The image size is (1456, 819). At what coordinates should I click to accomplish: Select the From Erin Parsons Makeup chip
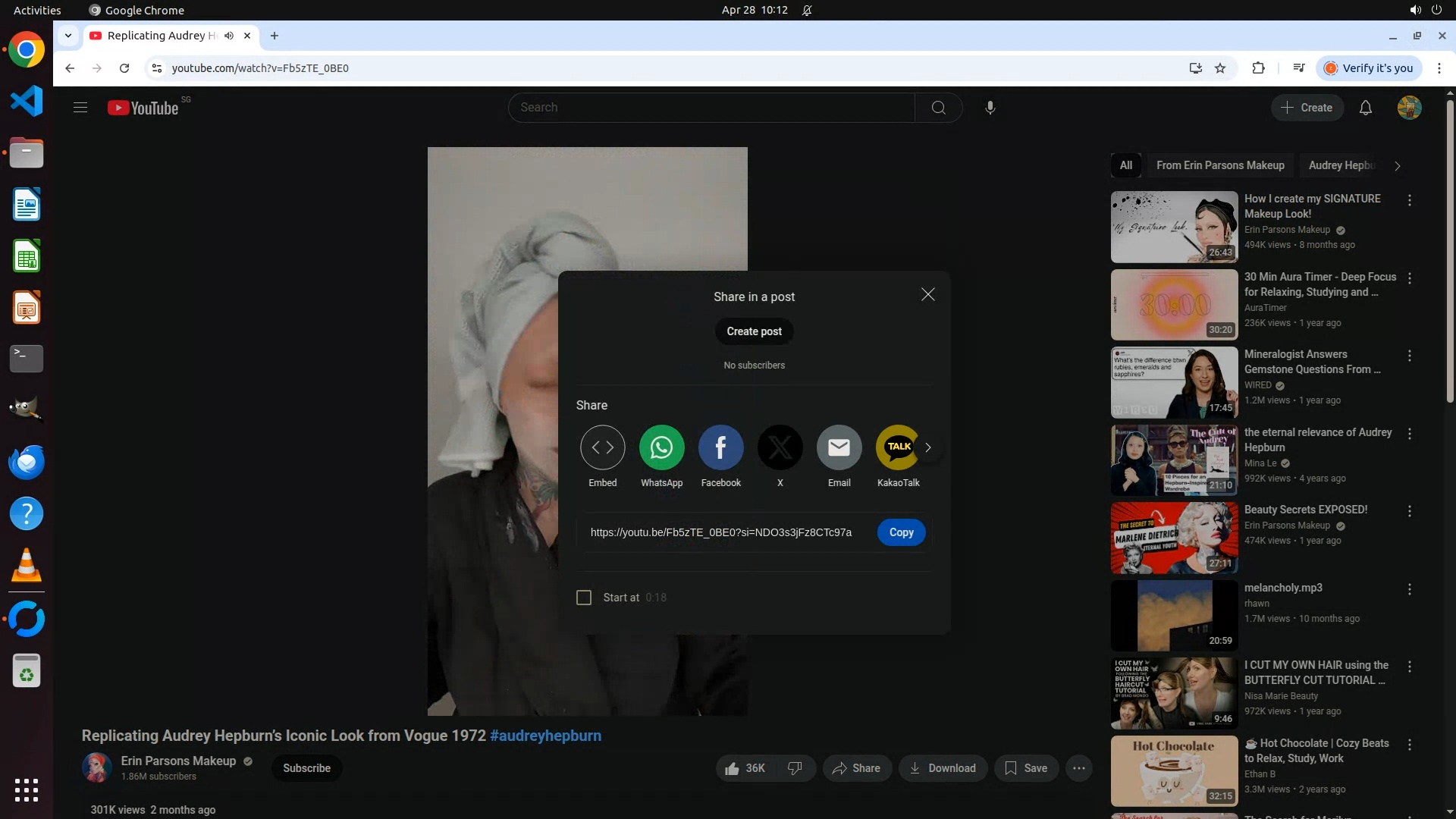coord(1219,165)
